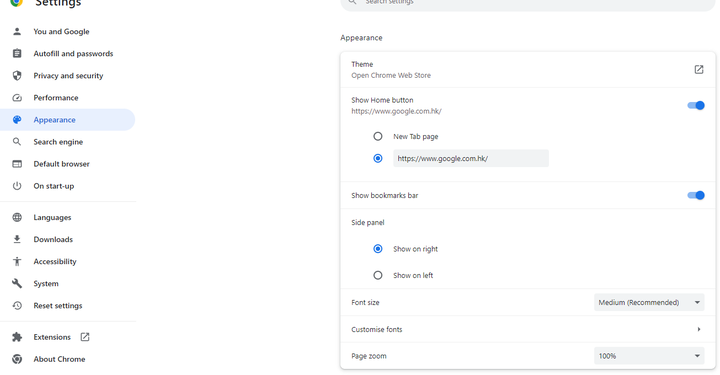Click the Privacy and security shield icon
Viewport: 720px width, 375px height.
17,76
